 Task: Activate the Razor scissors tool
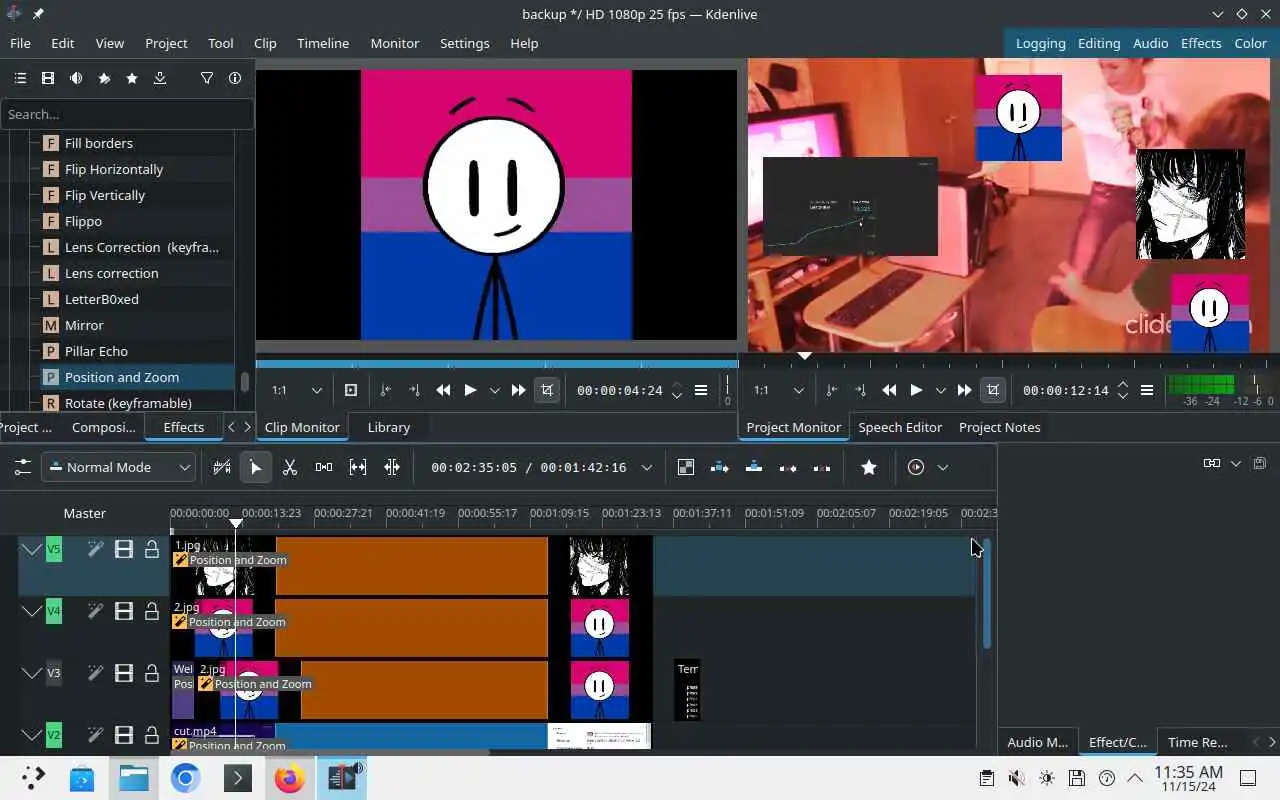click(290, 467)
